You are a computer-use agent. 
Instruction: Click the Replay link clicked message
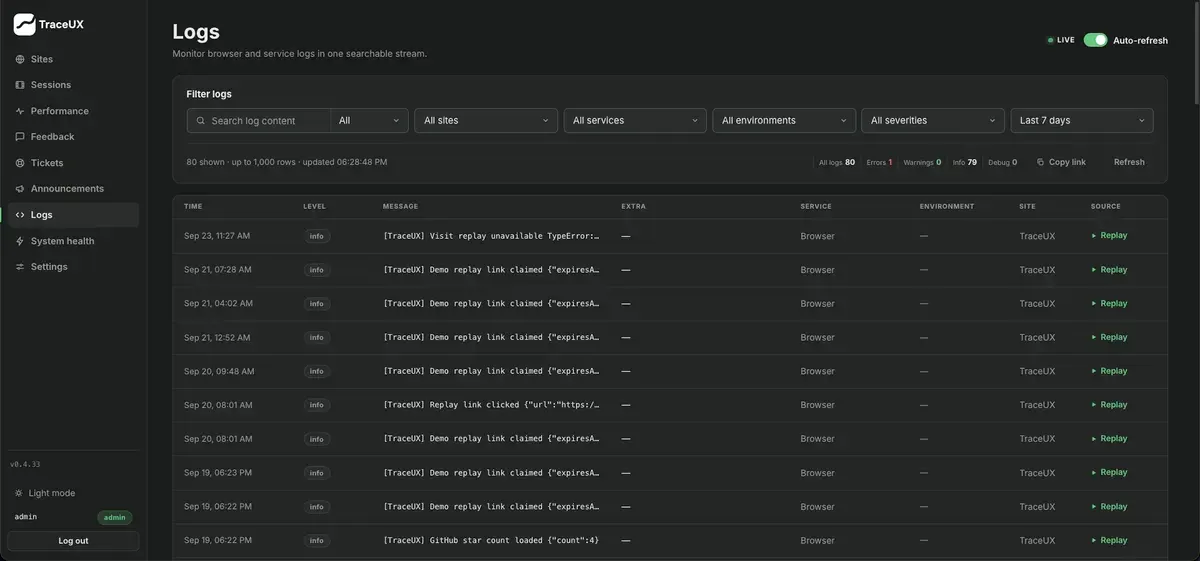(x=491, y=405)
